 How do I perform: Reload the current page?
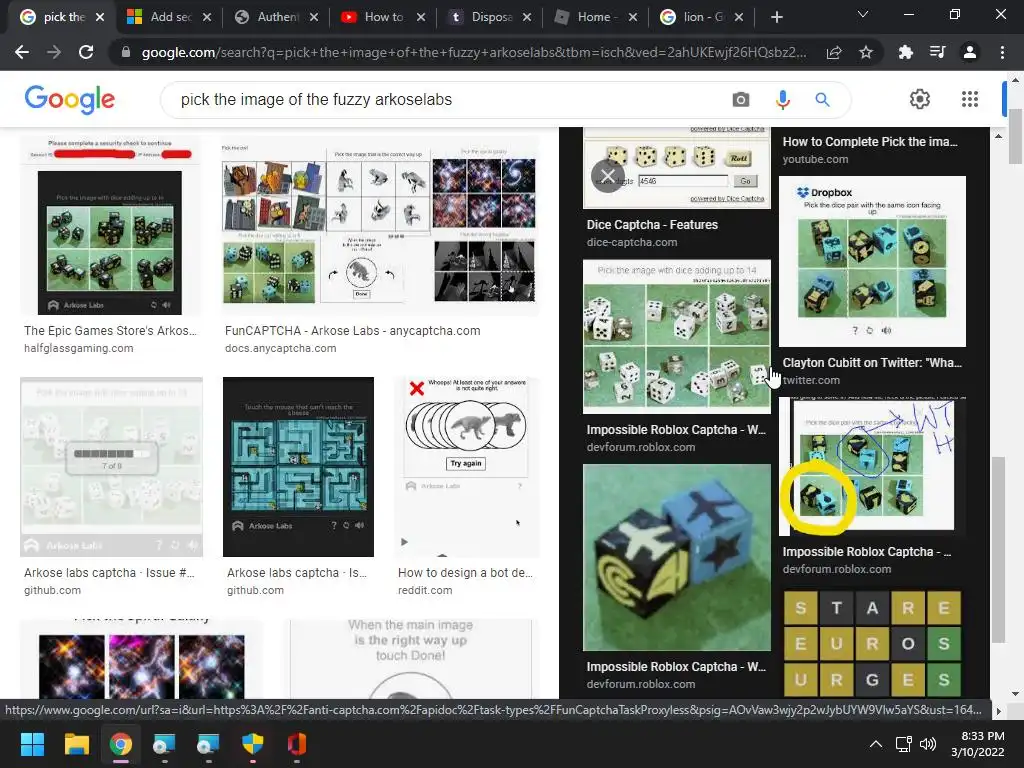(86, 52)
